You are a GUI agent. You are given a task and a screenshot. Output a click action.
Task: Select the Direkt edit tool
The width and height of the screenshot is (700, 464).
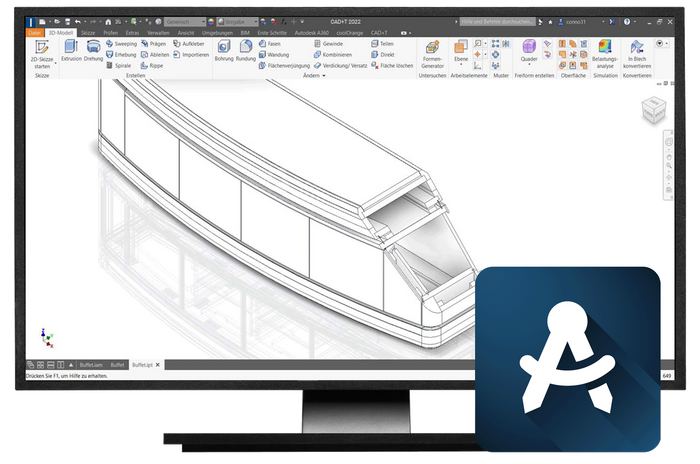tap(383, 54)
